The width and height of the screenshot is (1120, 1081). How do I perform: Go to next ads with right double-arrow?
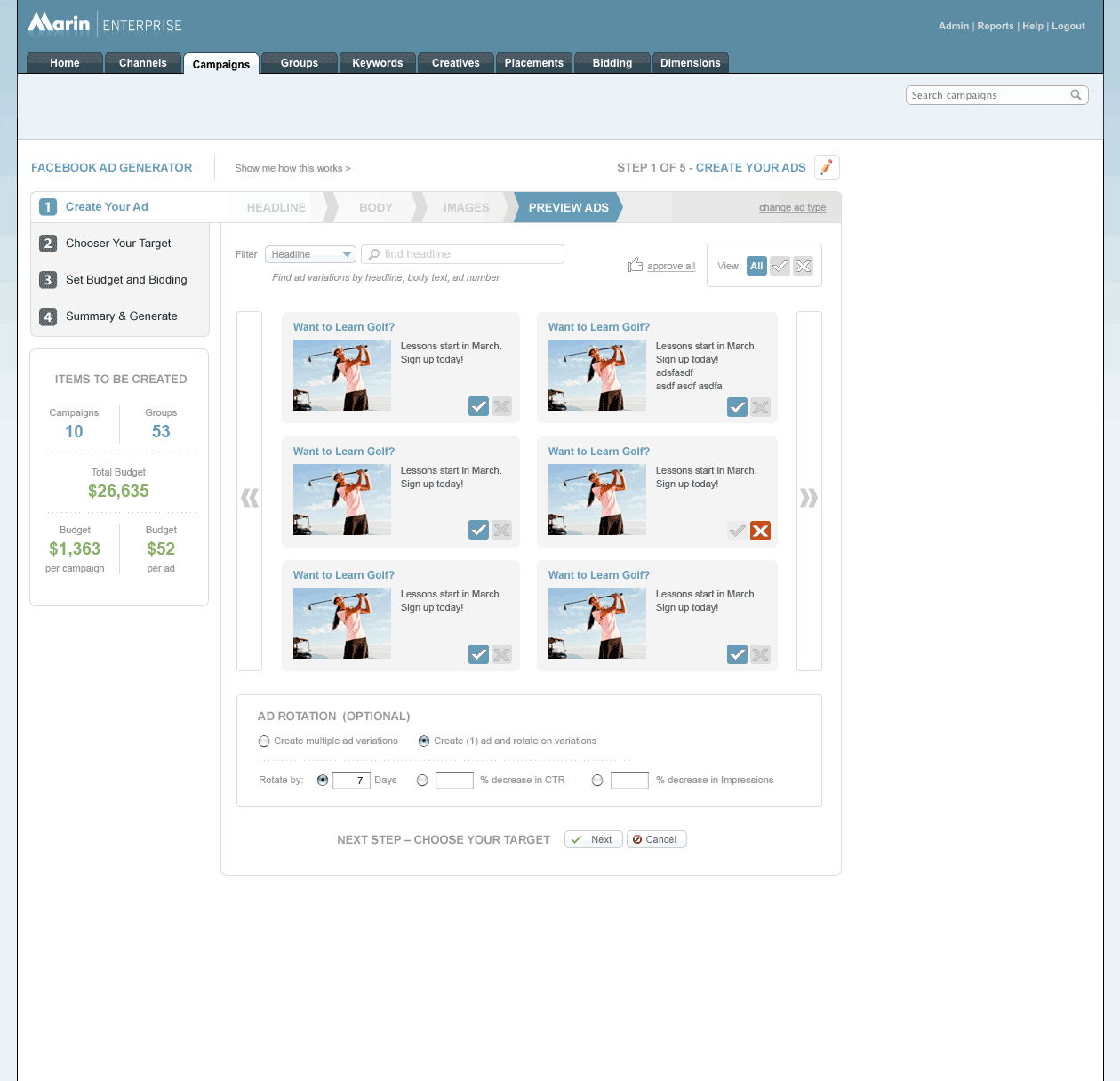point(808,498)
